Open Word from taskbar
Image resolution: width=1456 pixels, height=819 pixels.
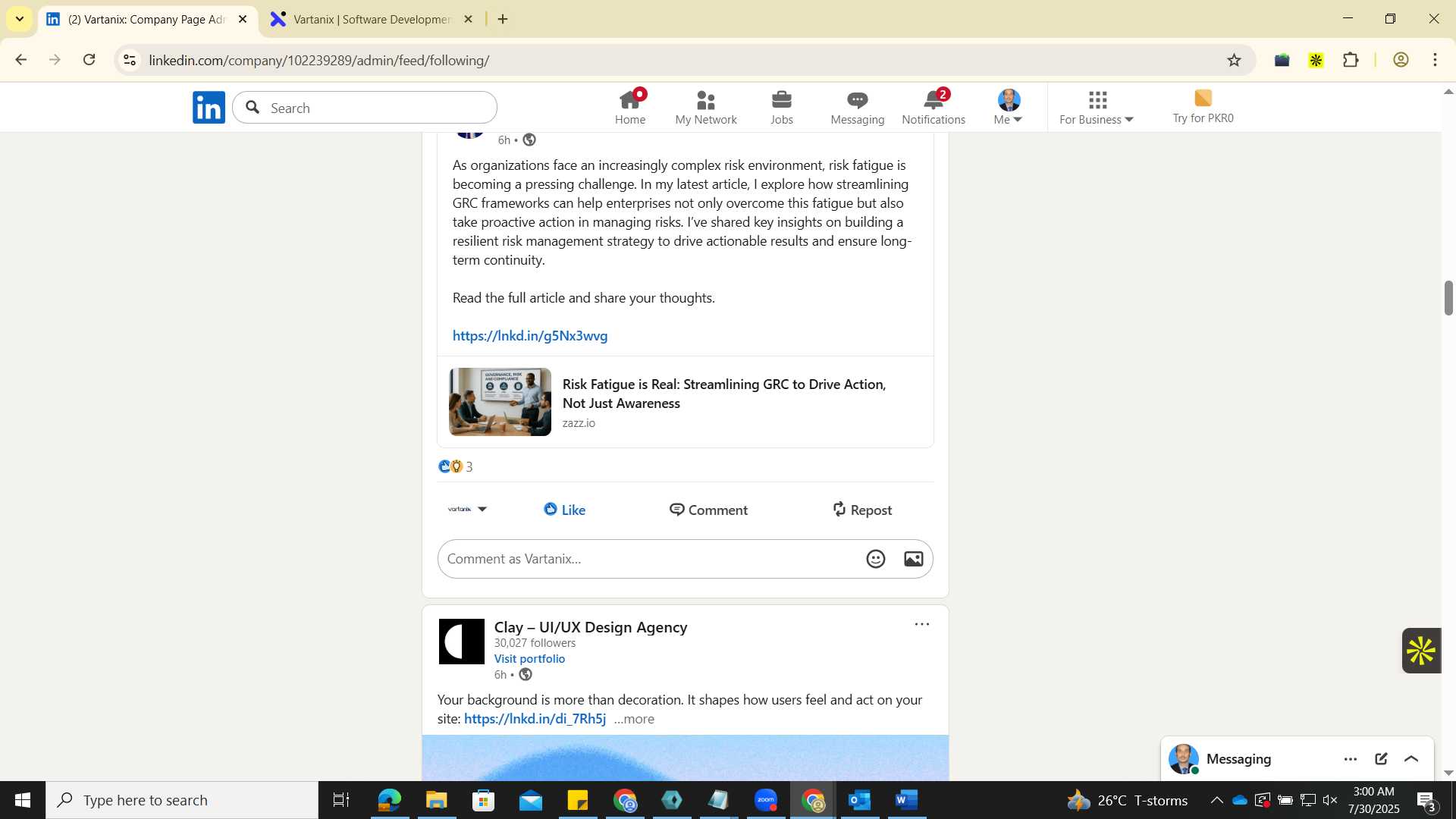907,800
